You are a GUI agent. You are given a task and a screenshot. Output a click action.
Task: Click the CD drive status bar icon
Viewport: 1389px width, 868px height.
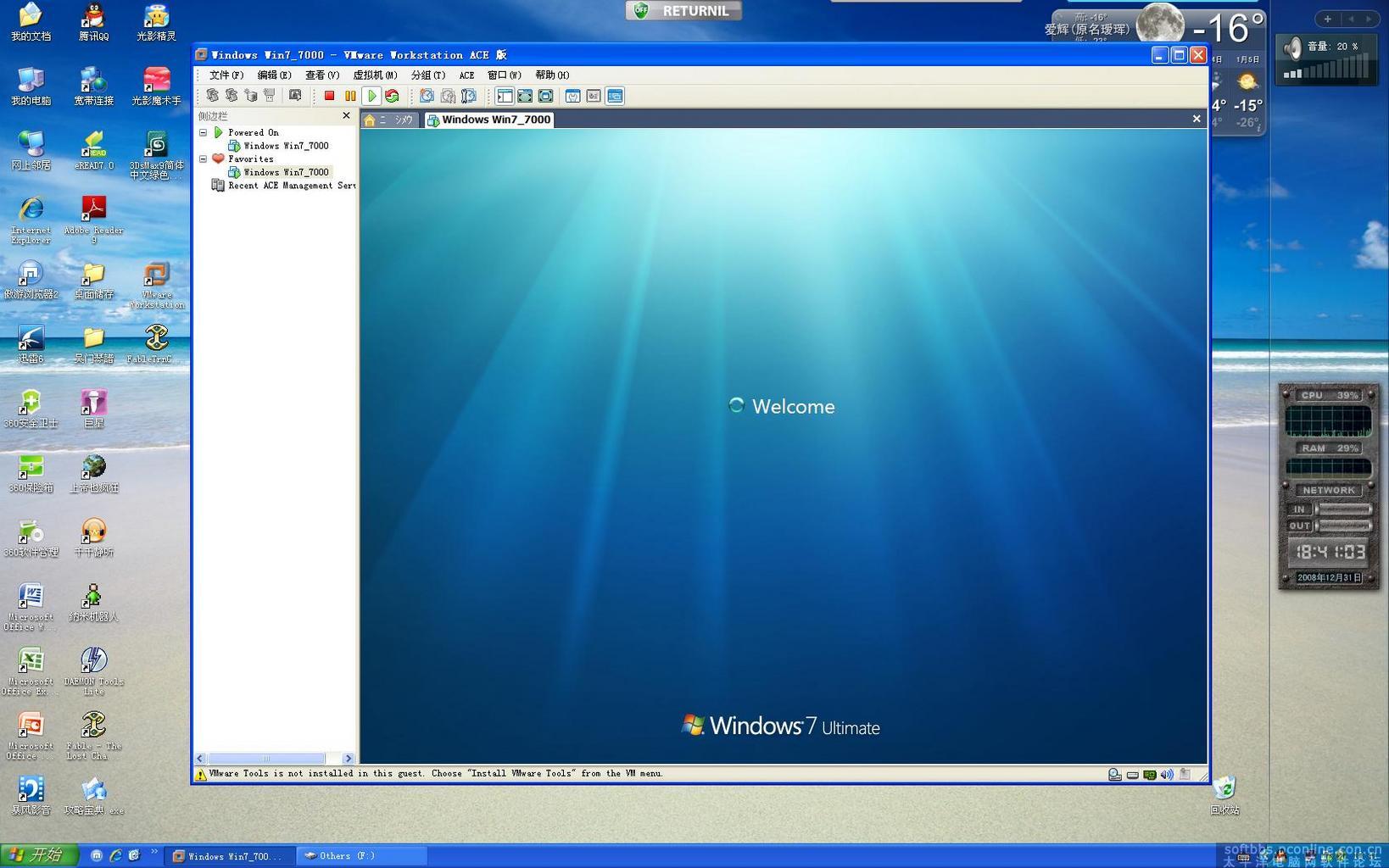pos(1114,774)
